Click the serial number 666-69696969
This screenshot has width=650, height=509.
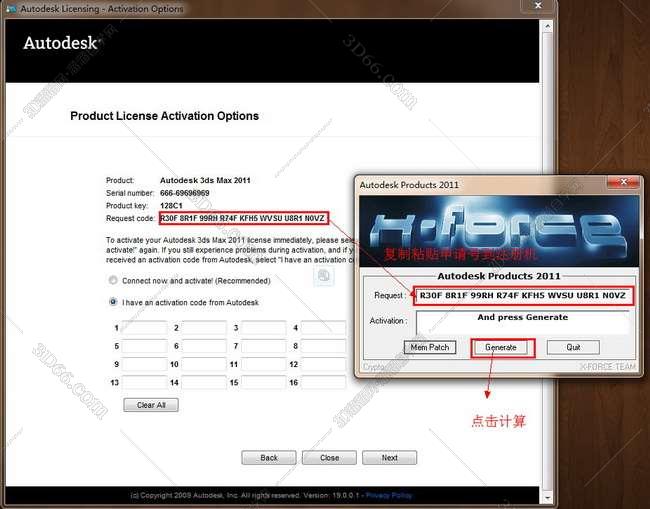pos(184,193)
